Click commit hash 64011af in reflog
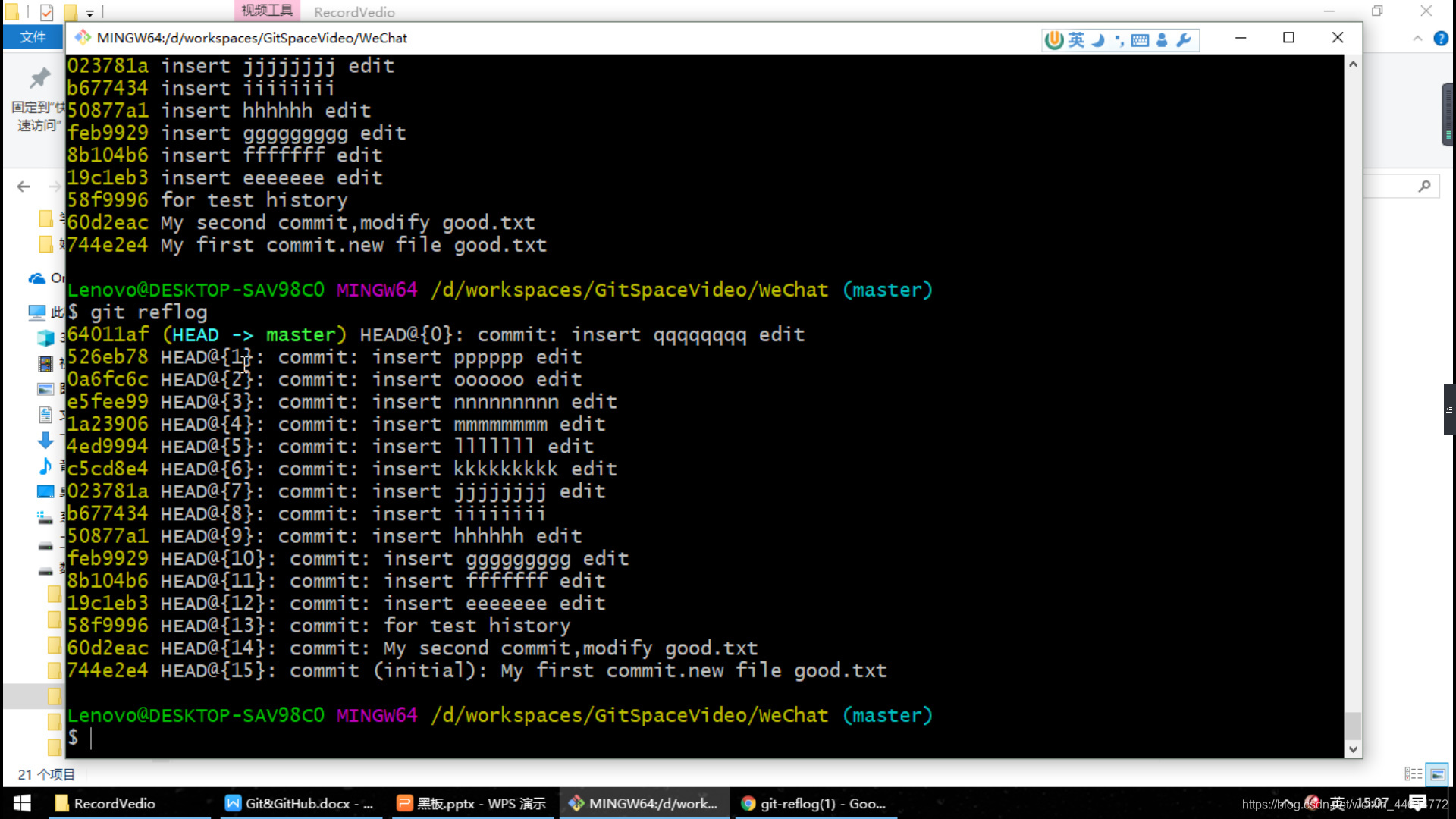 coord(108,334)
